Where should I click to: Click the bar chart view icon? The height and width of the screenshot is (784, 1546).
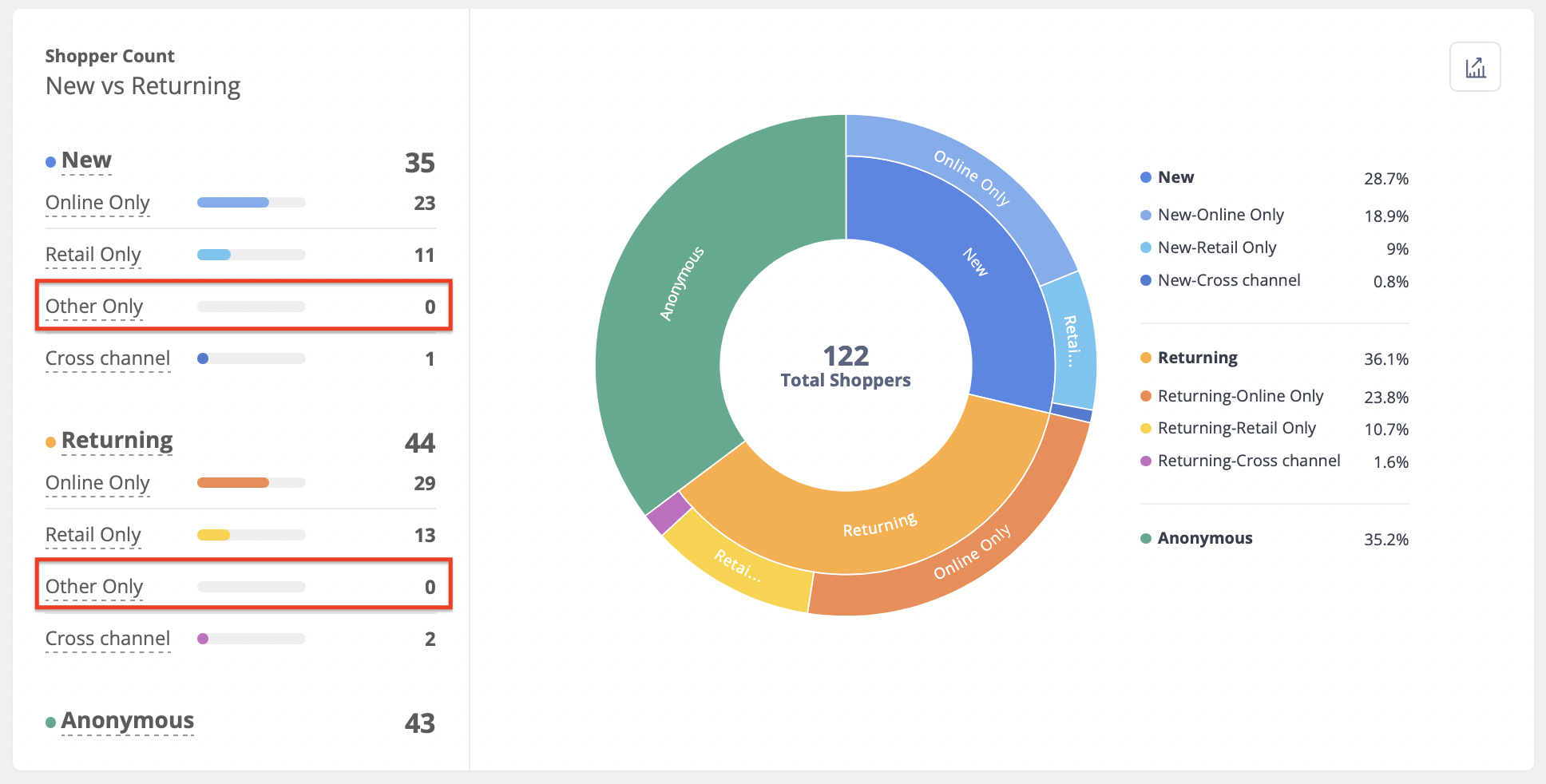(x=1475, y=66)
